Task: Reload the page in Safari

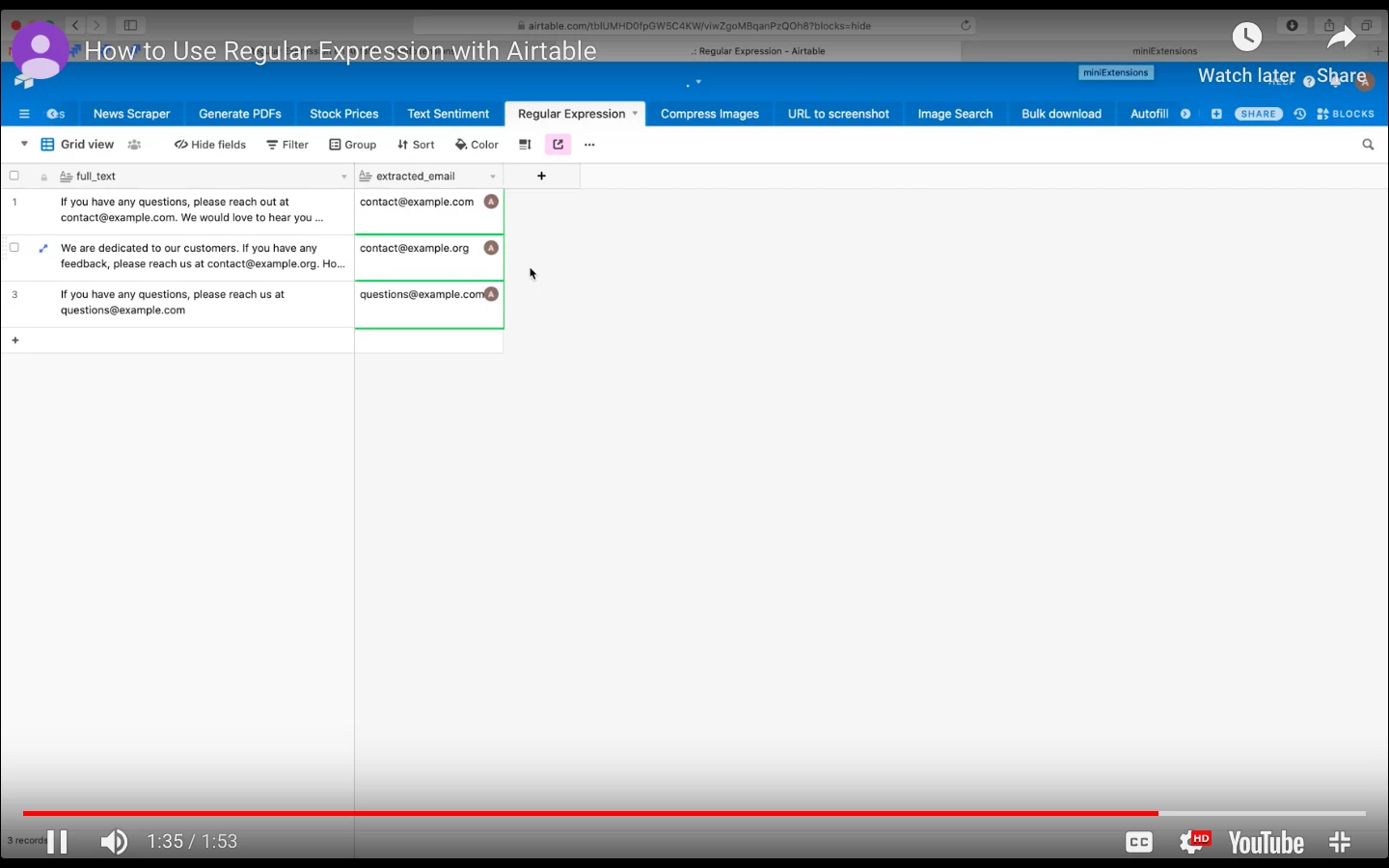Action: click(x=966, y=26)
